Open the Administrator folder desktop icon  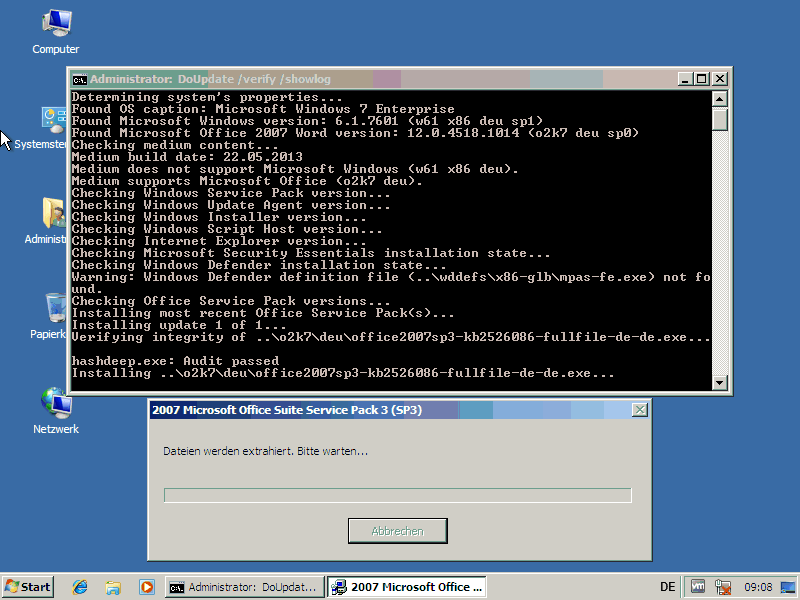point(53,214)
